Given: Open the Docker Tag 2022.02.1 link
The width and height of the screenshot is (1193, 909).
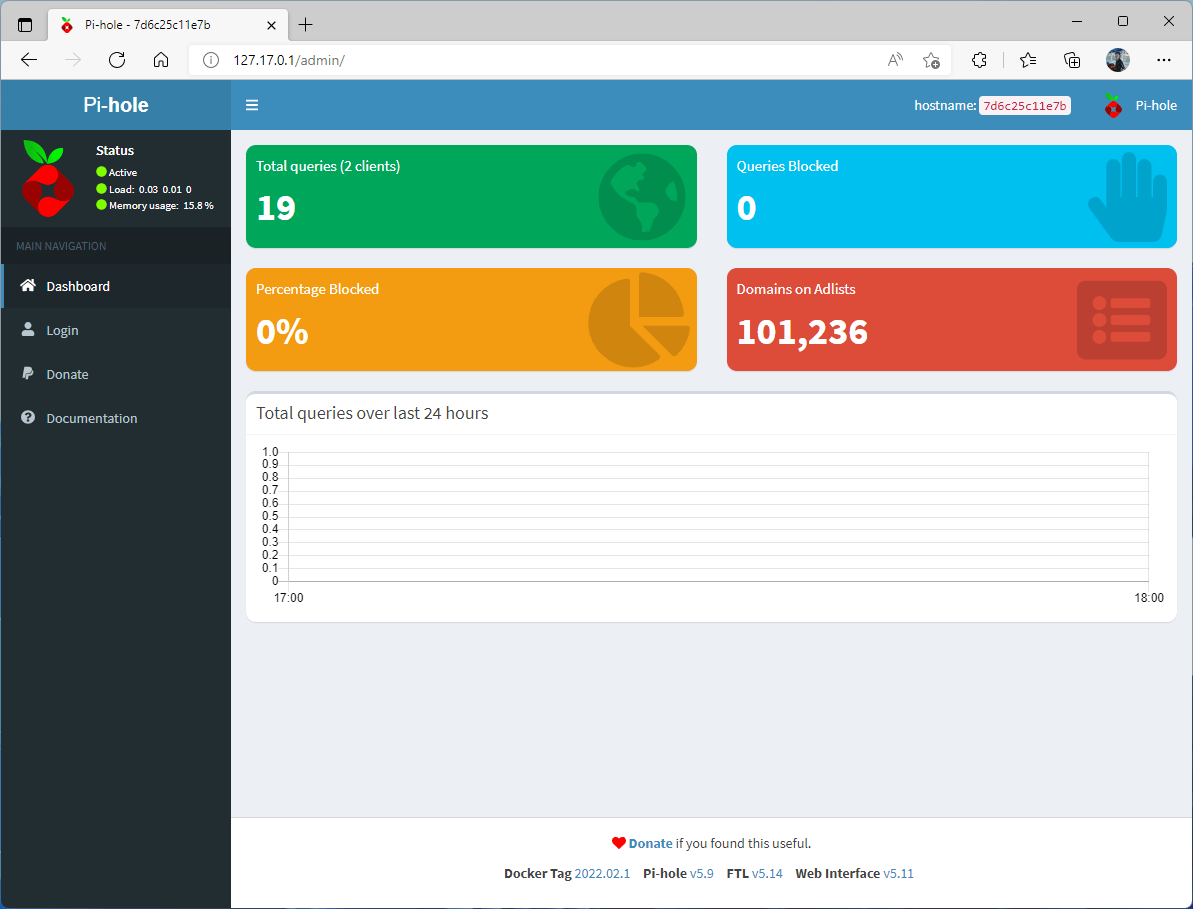Looking at the screenshot, I should tap(602, 873).
